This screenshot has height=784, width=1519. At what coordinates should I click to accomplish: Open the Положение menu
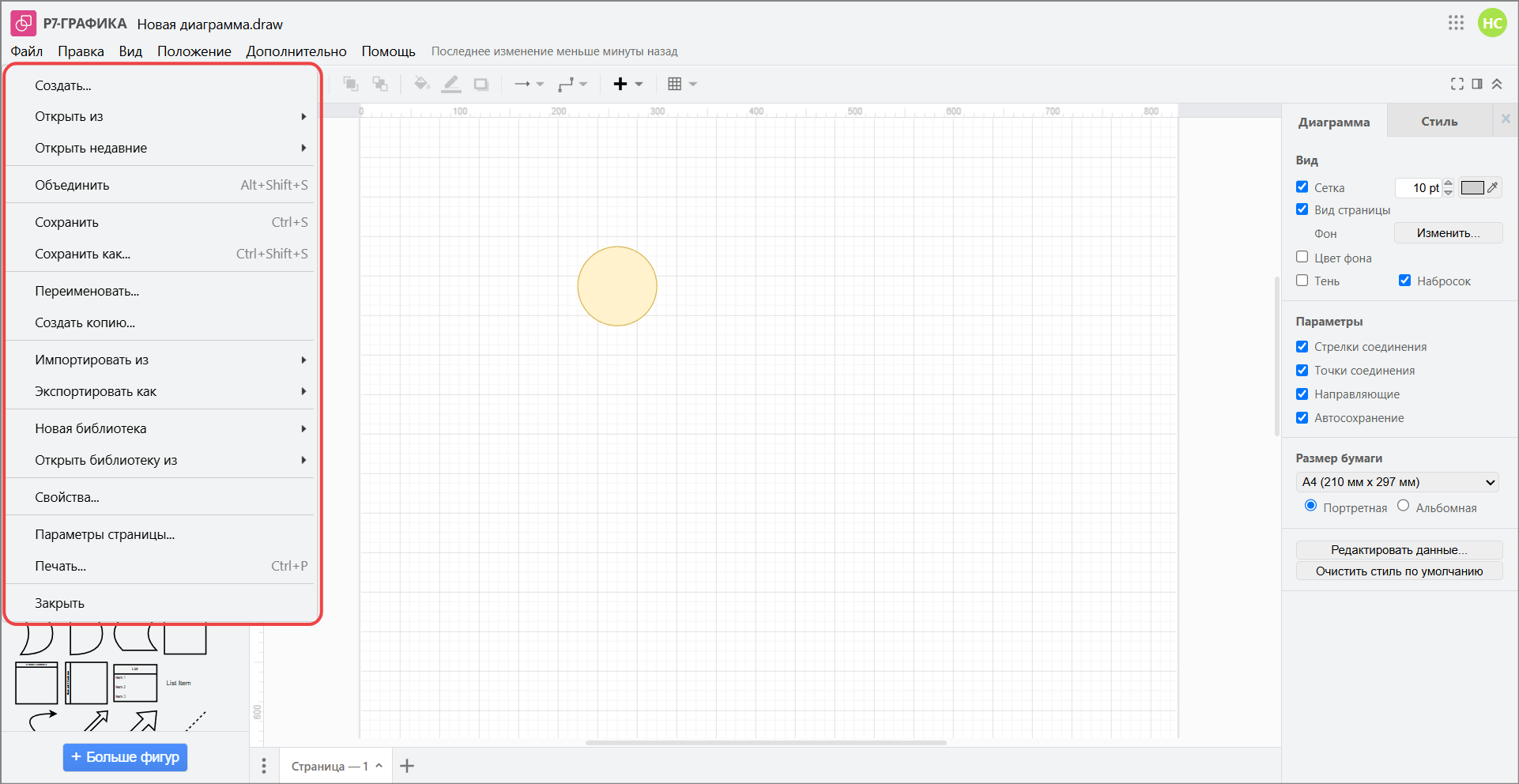pyautogui.click(x=194, y=51)
